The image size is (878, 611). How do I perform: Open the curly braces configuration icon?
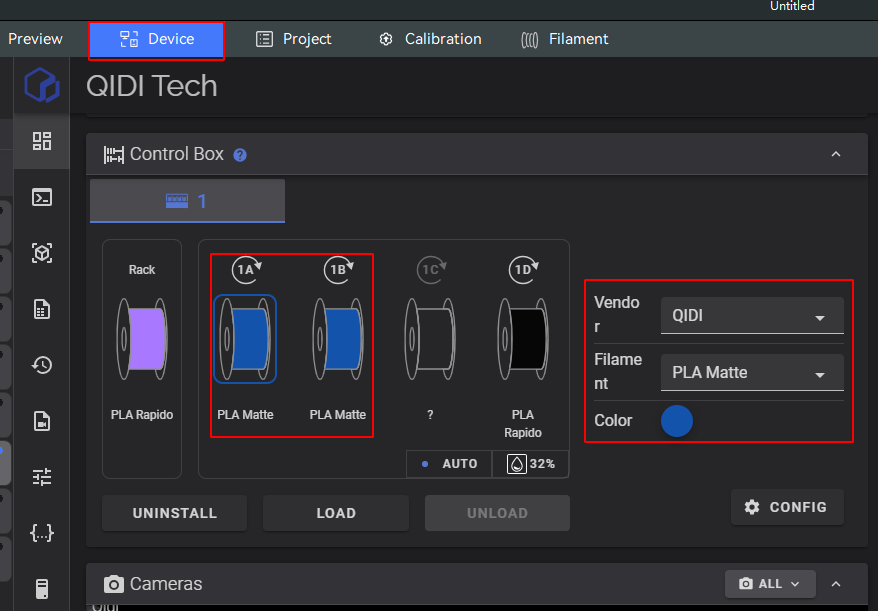coord(42,533)
